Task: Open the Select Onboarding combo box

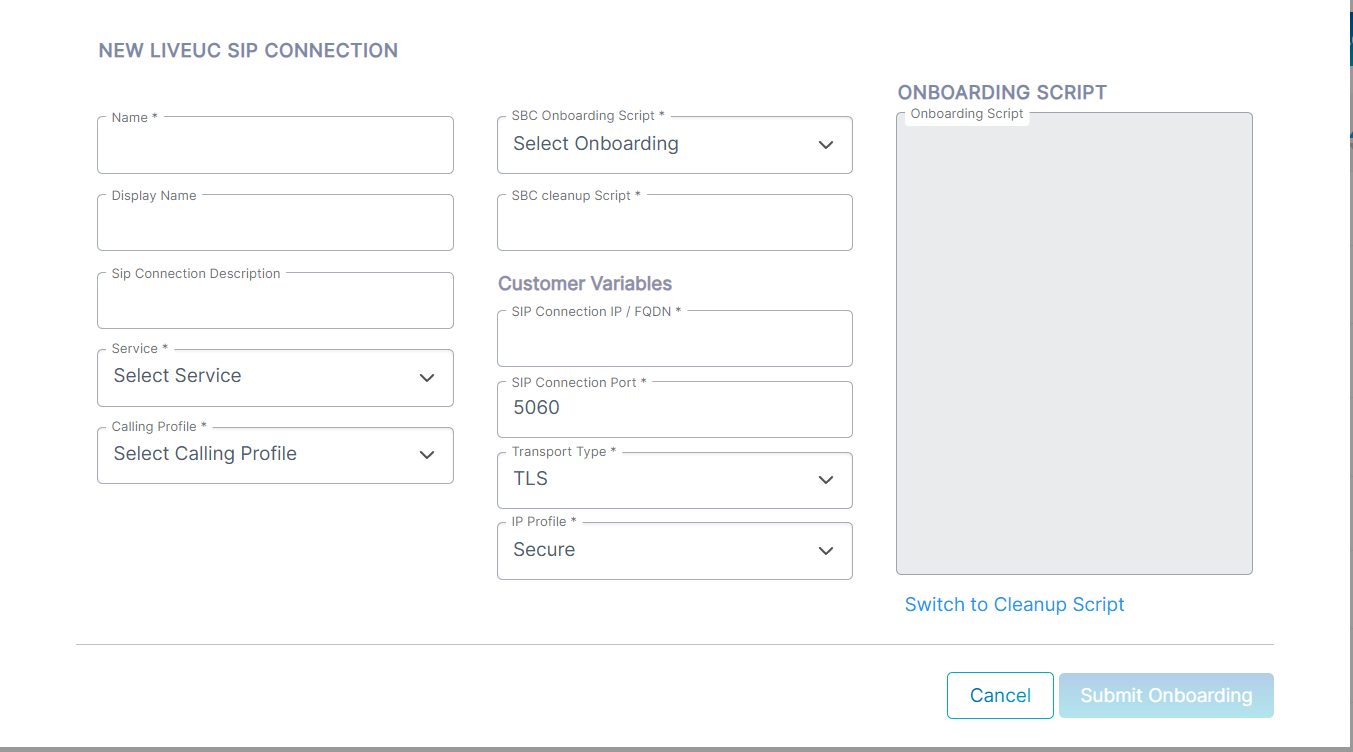Action: click(x=675, y=145)
